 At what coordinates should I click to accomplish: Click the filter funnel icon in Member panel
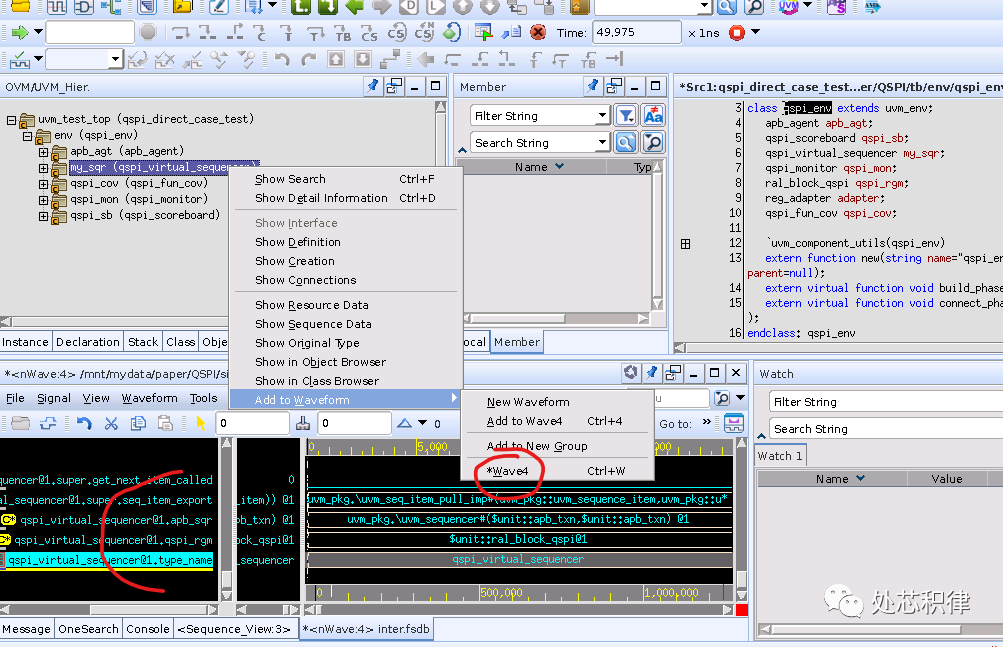[626, 116]
